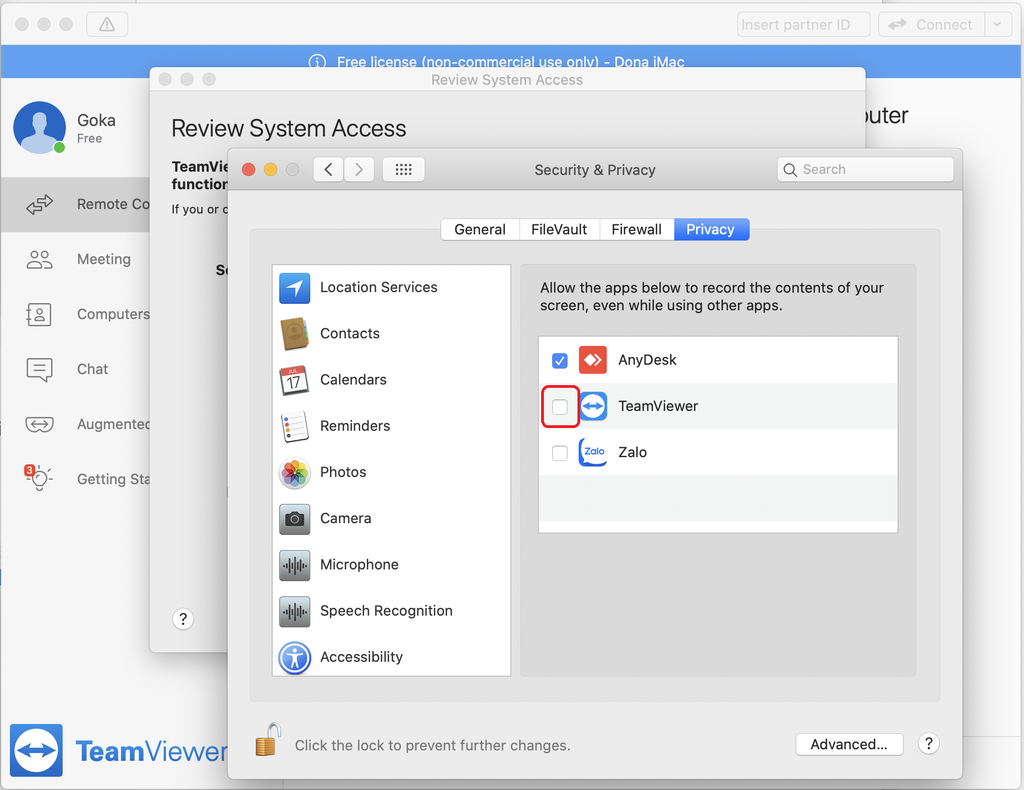Switch to the Firewall tab
This screenshot has height=790, width=1024.
(637, 230)
